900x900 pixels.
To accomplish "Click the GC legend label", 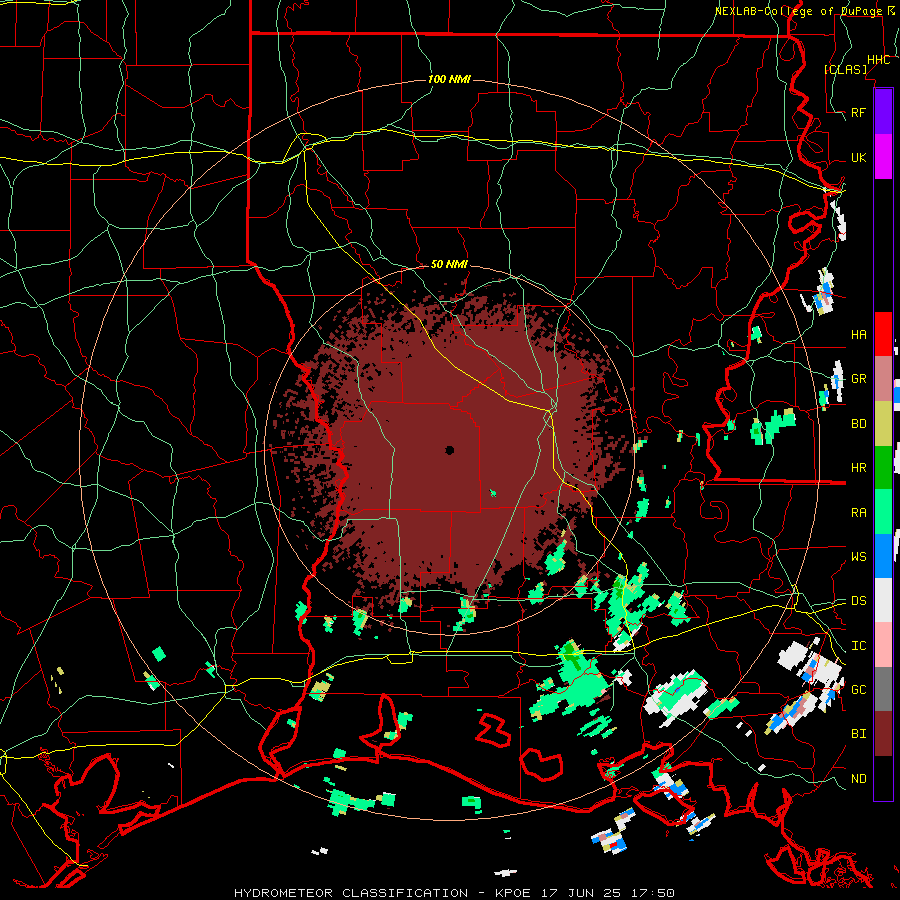I will click(x=858, y=689).
